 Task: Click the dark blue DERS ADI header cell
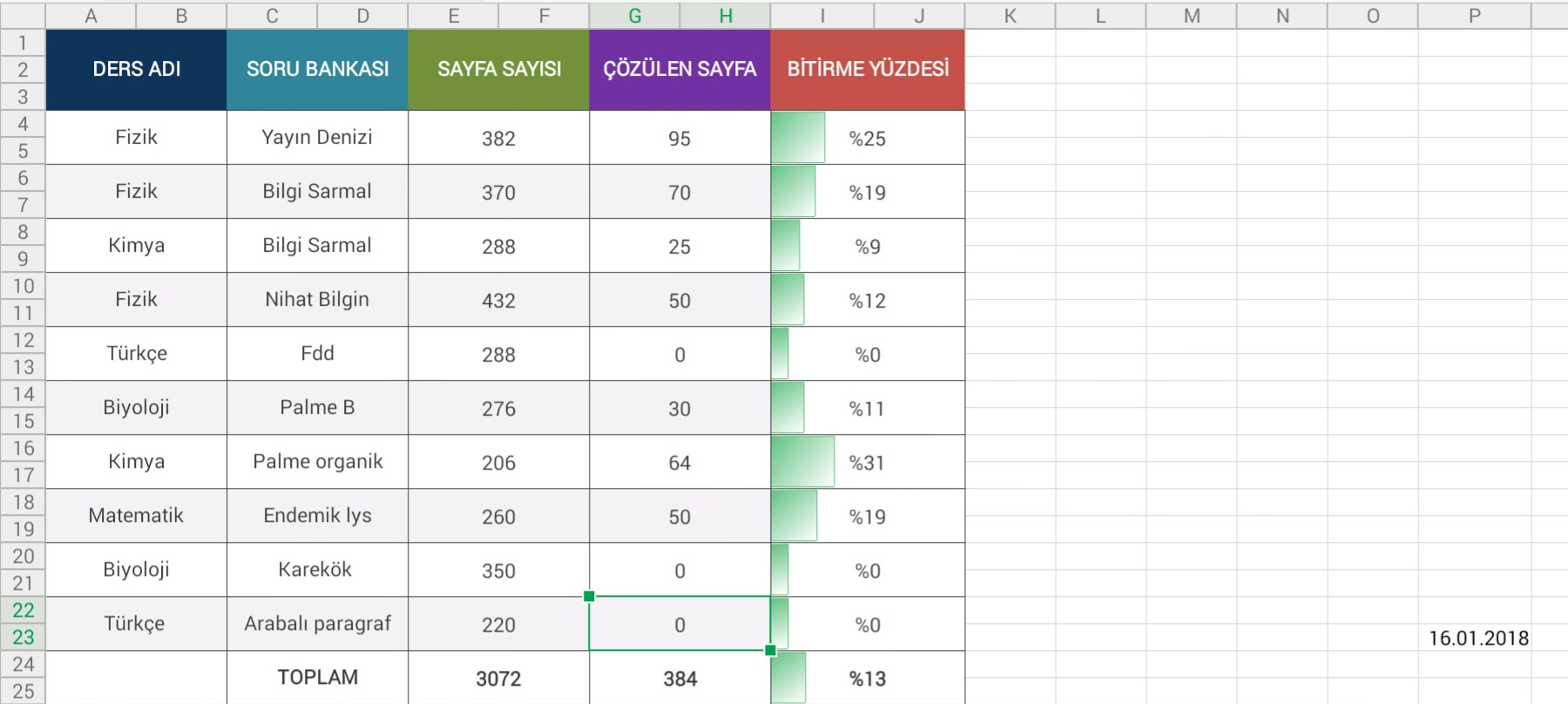[136, 70]
